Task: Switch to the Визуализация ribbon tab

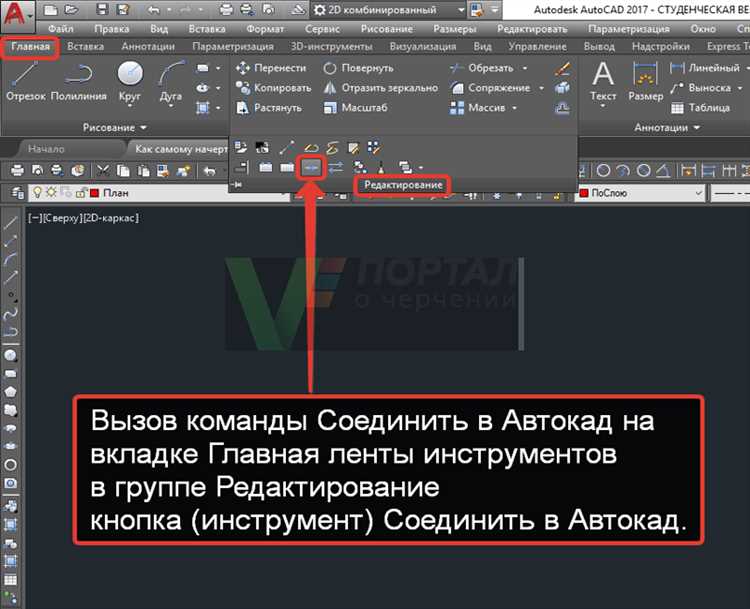Action: (423, 47)
